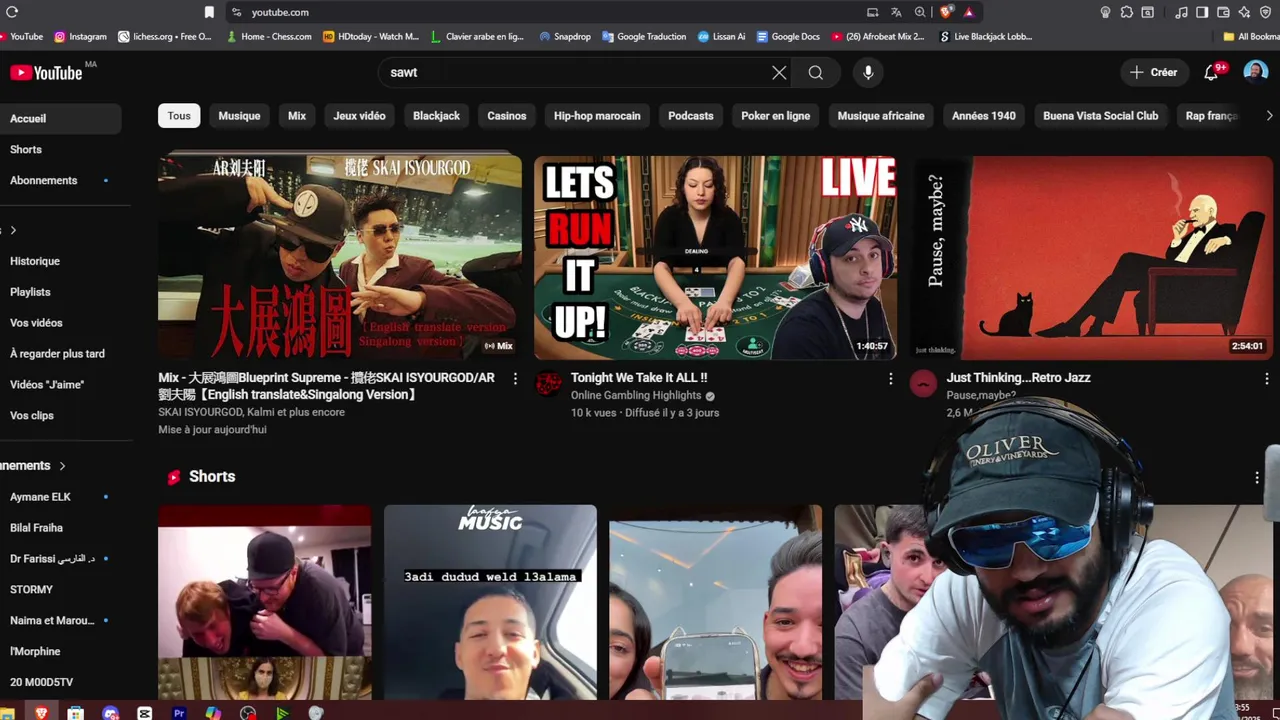Select the Casinos filter chip
This screenshot has width=1280, height=720.
[x=507, y=116]
